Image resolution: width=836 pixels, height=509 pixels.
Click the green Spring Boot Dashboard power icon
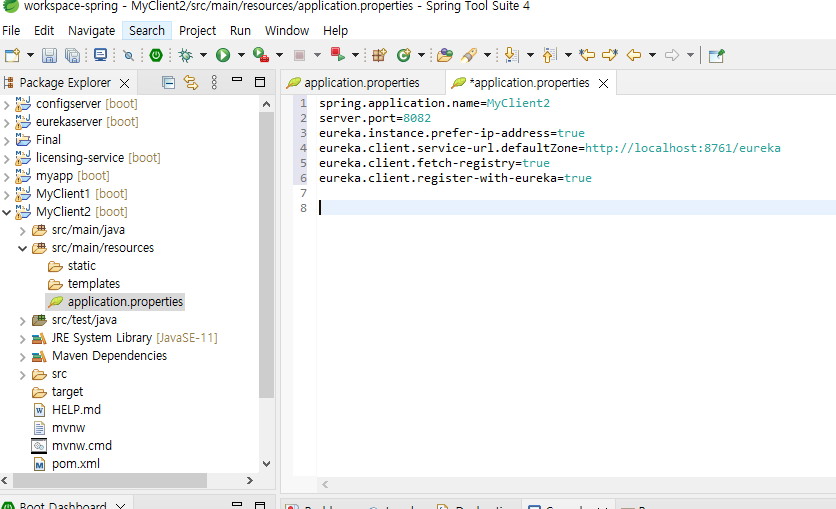(156, 55)
